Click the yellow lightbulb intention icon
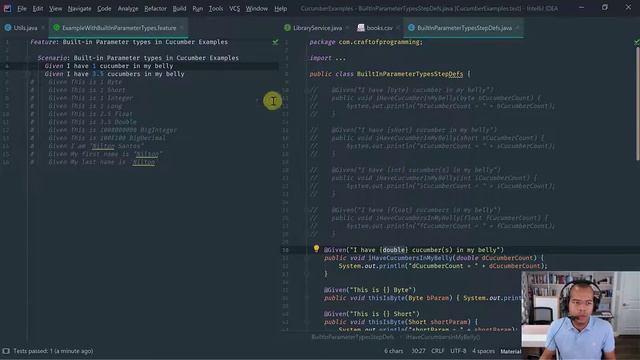 pyautogui.click(x=316, y=249)
